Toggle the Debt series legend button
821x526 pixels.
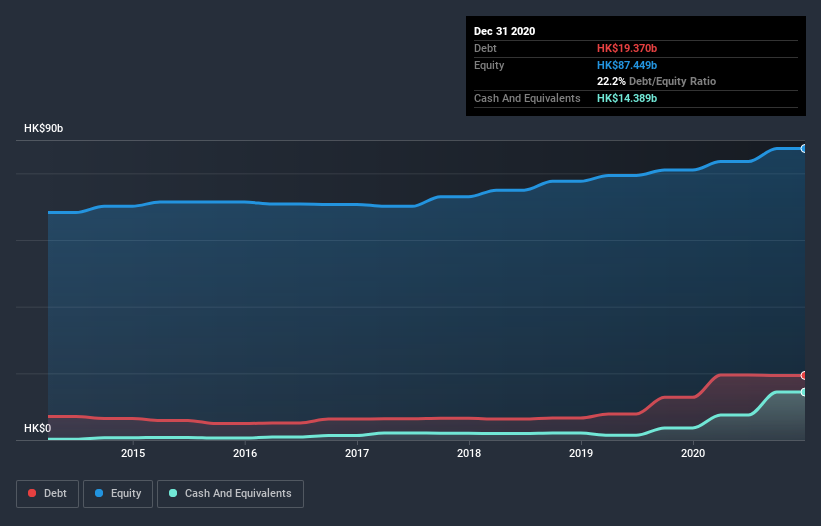47,494
